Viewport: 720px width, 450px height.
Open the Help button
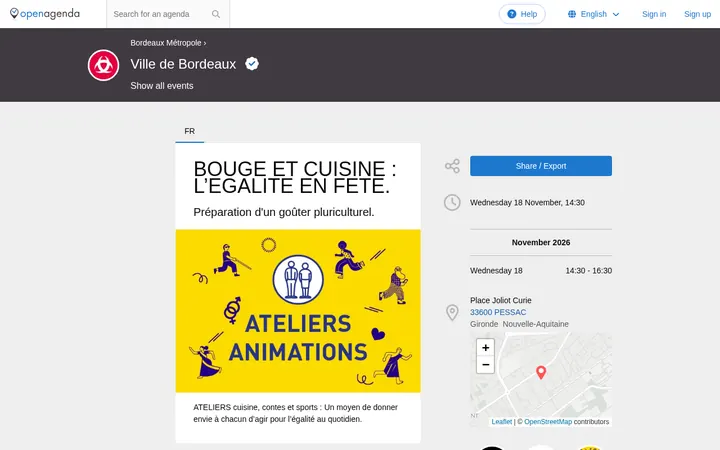coord(522,14)
